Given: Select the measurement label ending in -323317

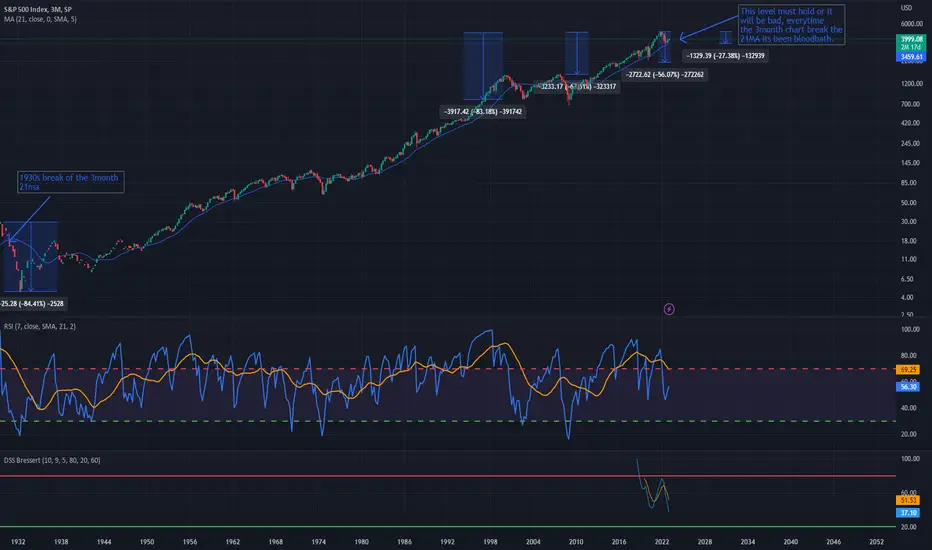Looking at the screenshot, I should (x=577, y=86).
